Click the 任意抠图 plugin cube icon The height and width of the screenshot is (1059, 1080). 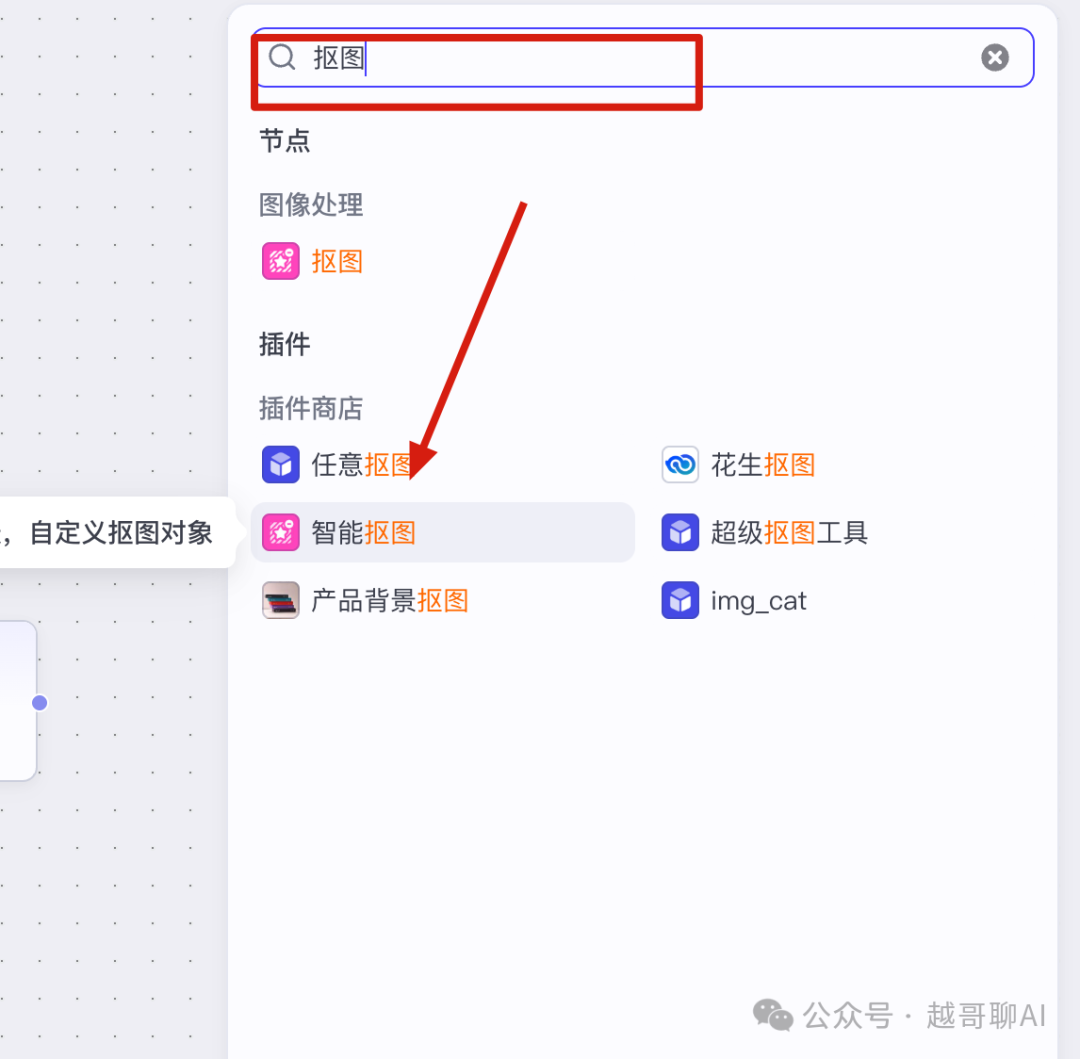pos(281,465)
